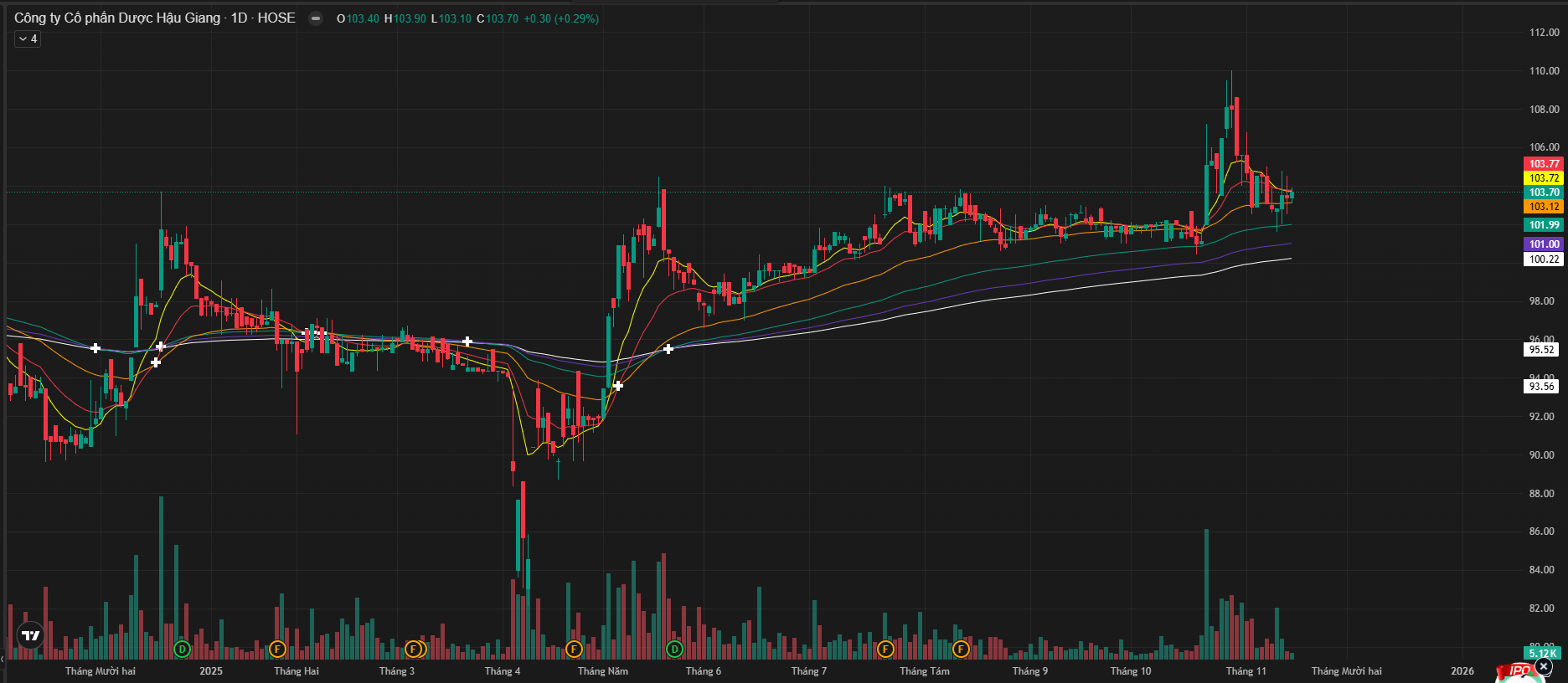Viewport: 1568px width, 683px height.
Task: Click the 108.00 price axis label
Action: tap(1545, 110)
